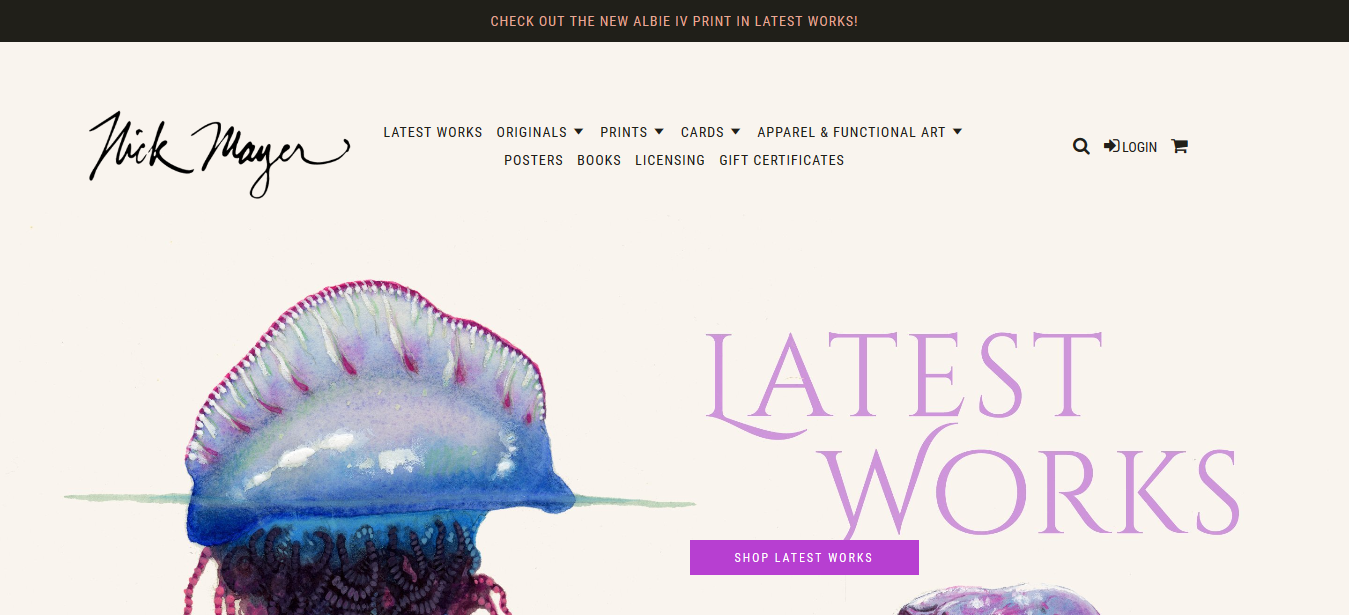Select the login arrow icon
This screenshot has height=615, width=1349.
point(1112,146)
